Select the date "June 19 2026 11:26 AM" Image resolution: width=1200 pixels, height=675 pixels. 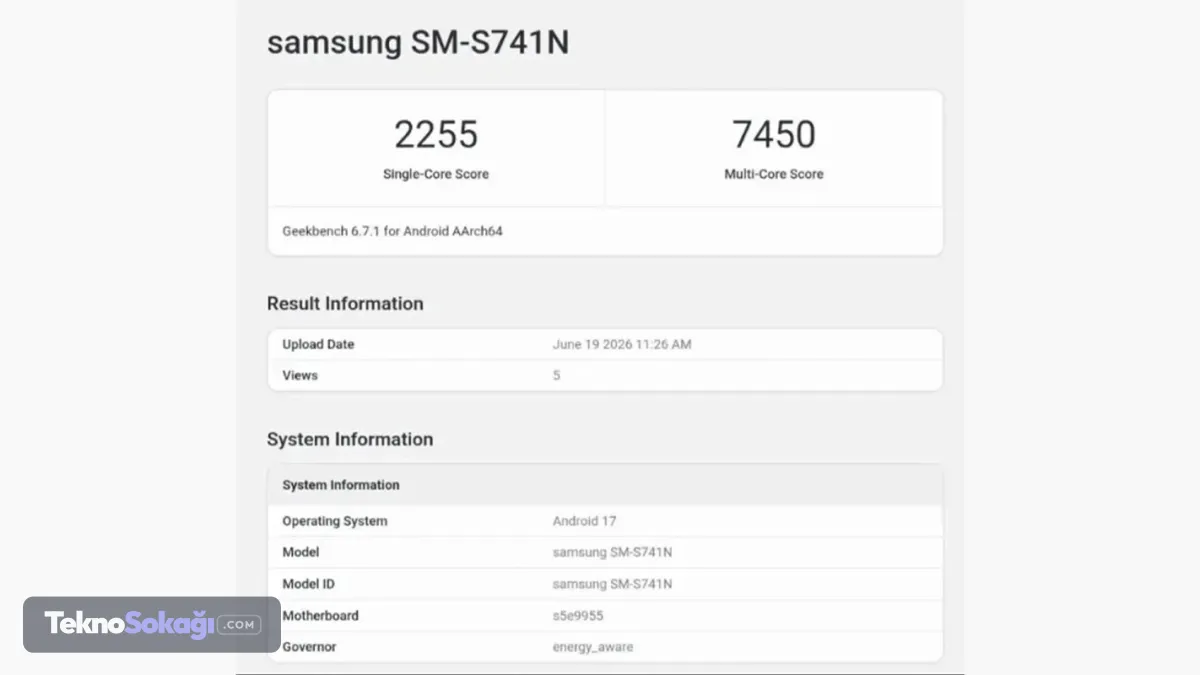click(x=622, y=344)
